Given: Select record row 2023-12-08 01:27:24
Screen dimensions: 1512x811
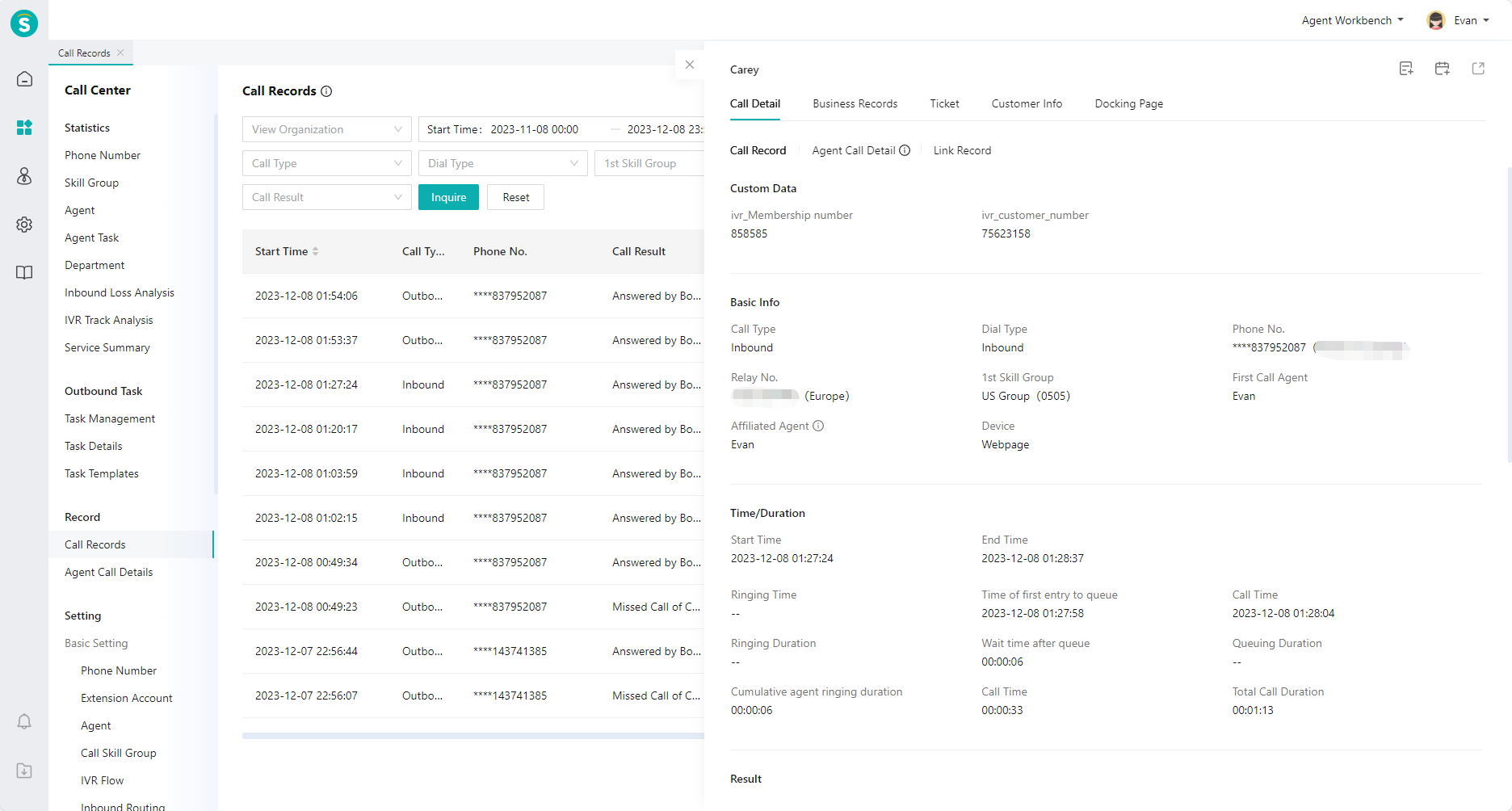Looking at the screenshot, I should pos(473,384).
